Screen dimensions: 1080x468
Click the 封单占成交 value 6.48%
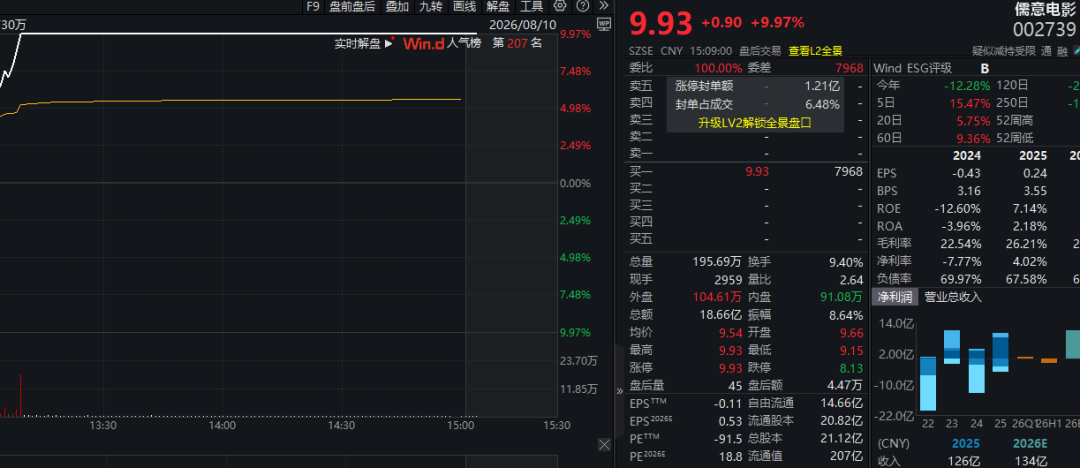click(x=822, y=105)
